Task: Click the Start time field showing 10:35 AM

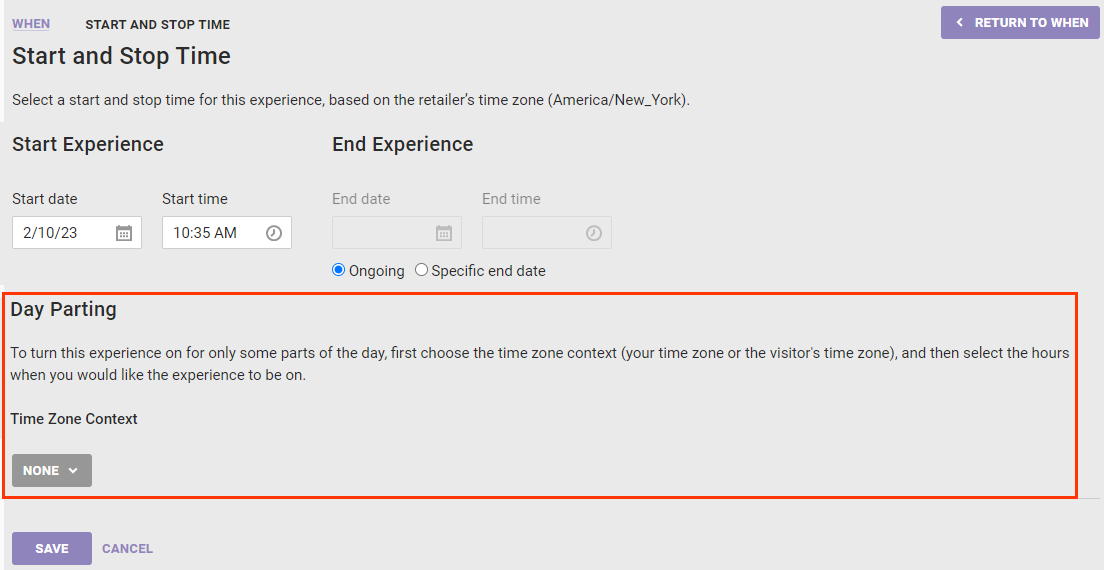Action: coord(210,233)
